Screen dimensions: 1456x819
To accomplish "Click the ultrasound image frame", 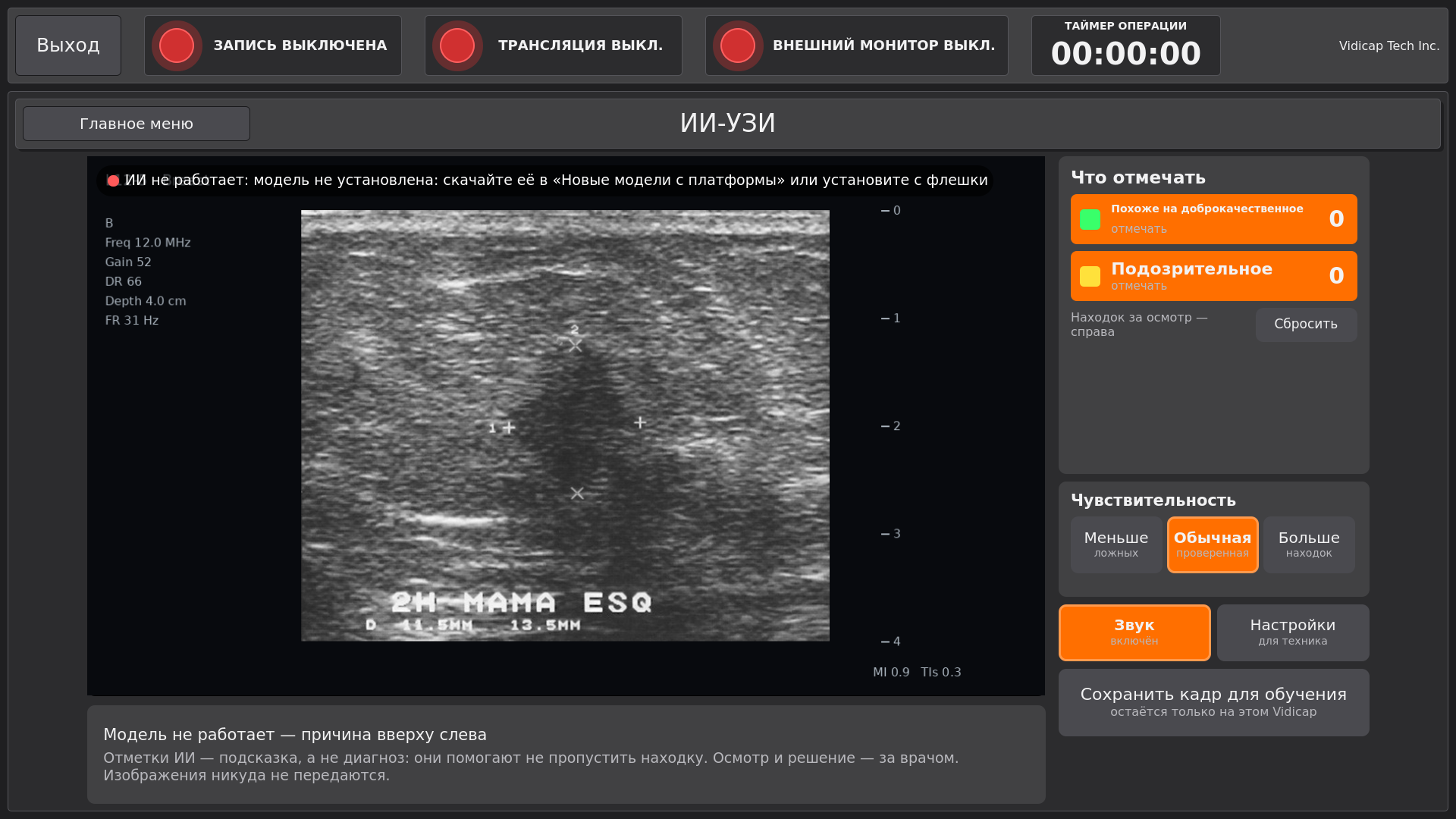I will (565, 425).
